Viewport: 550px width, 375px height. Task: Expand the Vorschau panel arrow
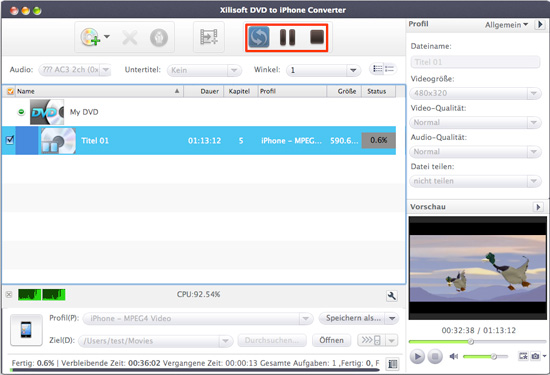(x=538, y=207)
